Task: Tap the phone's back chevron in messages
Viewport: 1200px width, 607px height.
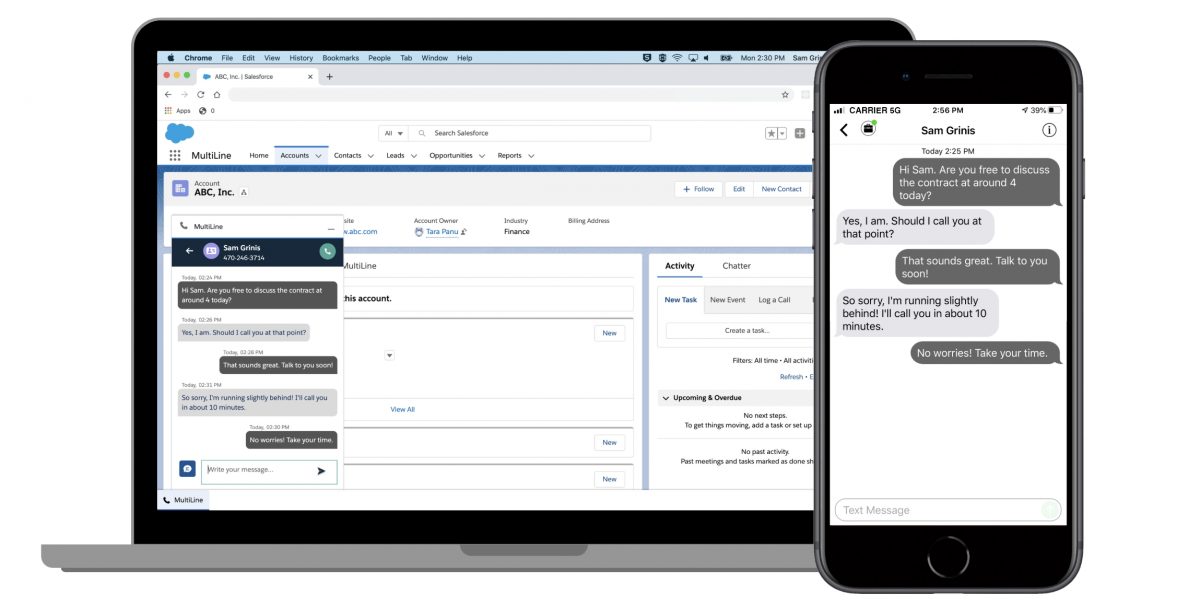Action: [844, 130]
